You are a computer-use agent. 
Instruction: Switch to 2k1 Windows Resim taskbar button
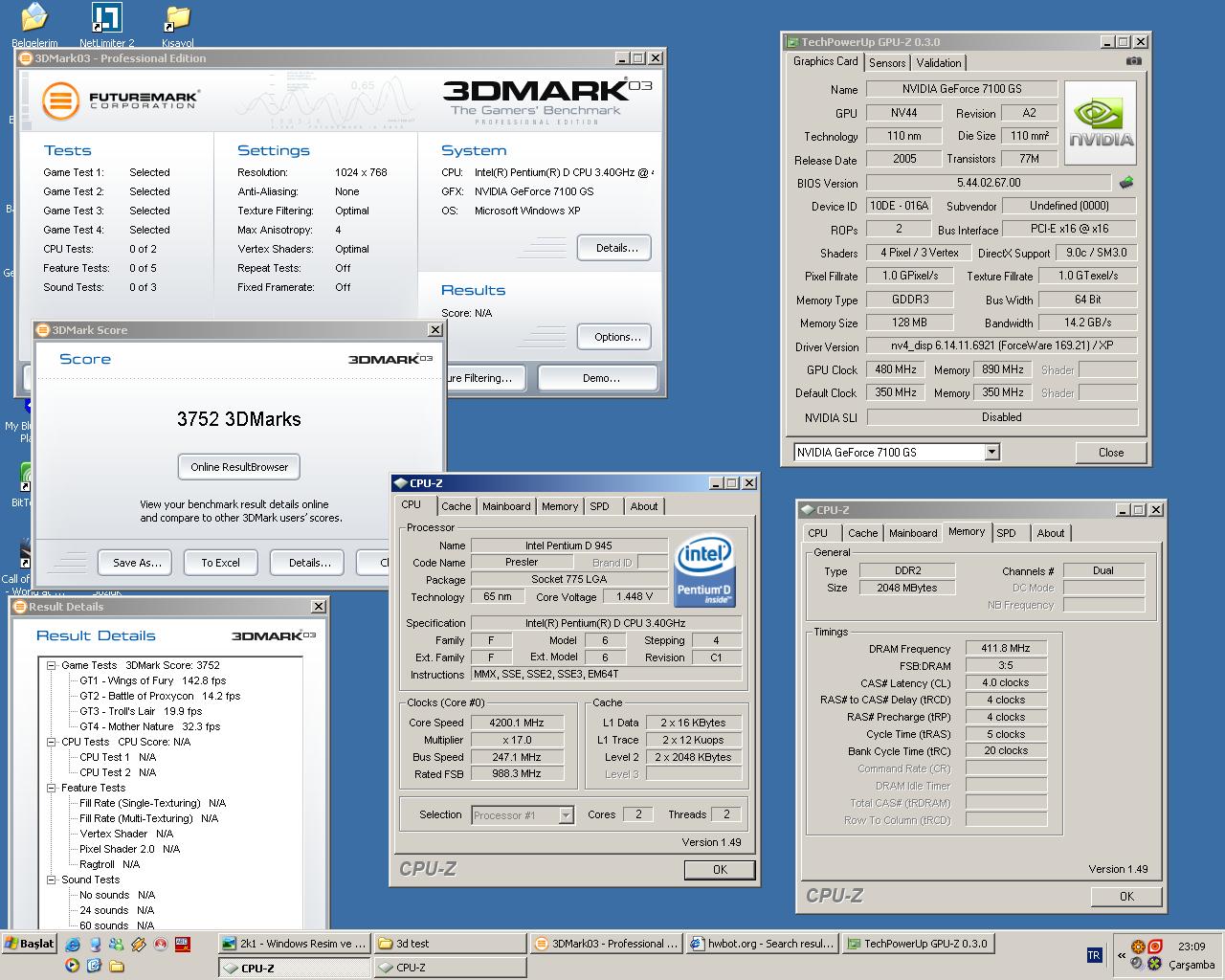coord(295,944)
